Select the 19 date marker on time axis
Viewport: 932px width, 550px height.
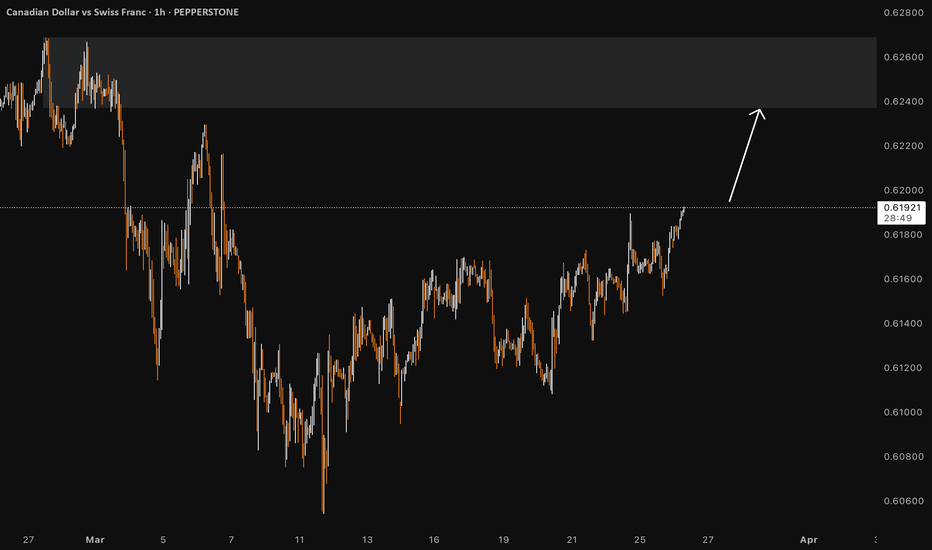pos(503,540)
